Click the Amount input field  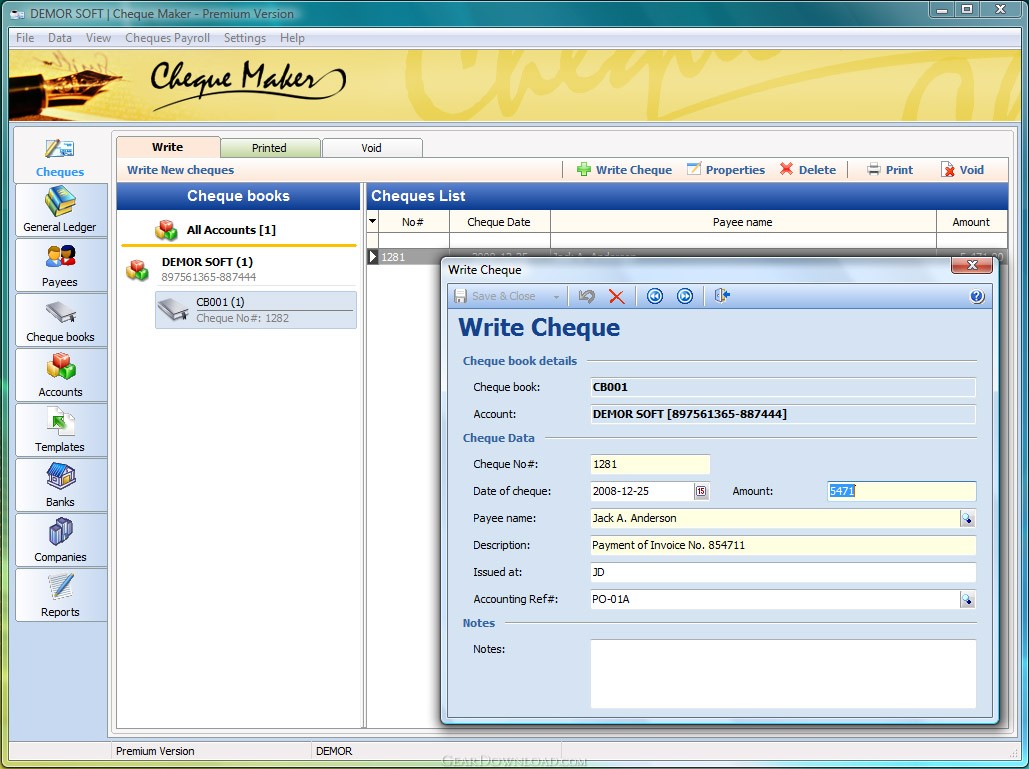(x=902, y=491)
